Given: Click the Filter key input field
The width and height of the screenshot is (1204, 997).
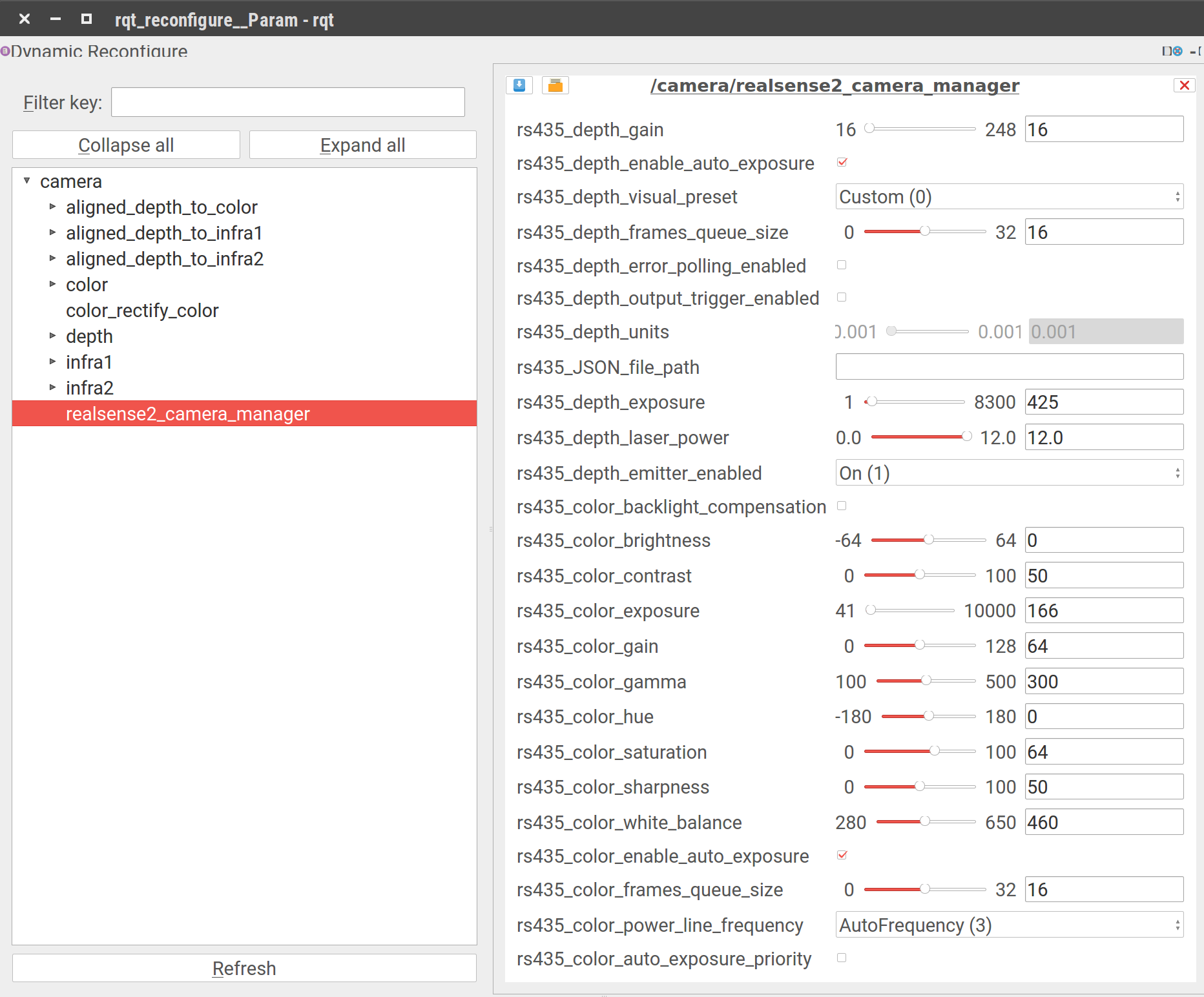Looking at the screenshot, I should (x=287, y=103).
